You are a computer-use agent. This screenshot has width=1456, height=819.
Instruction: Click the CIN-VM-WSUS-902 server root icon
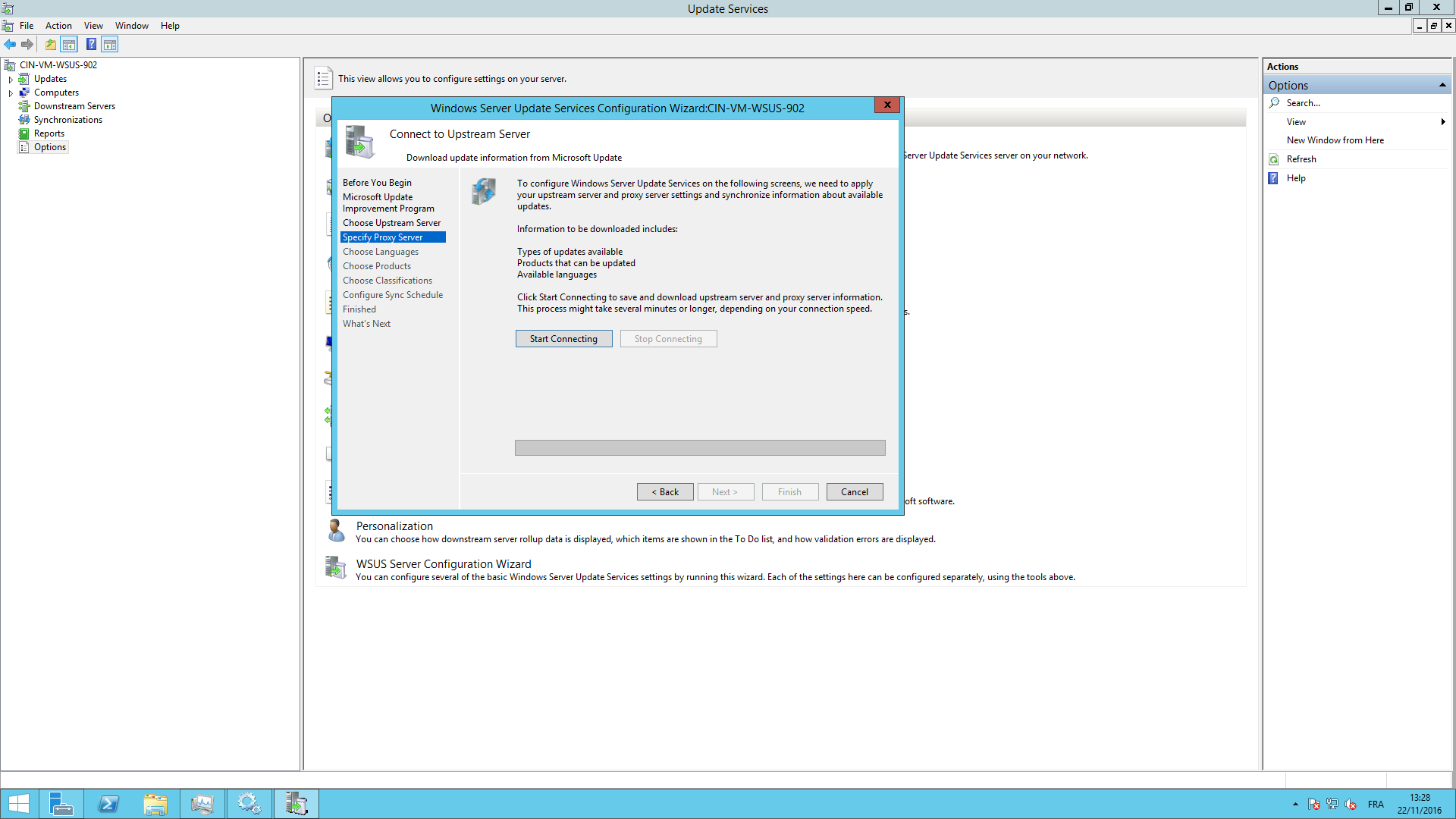9,65
